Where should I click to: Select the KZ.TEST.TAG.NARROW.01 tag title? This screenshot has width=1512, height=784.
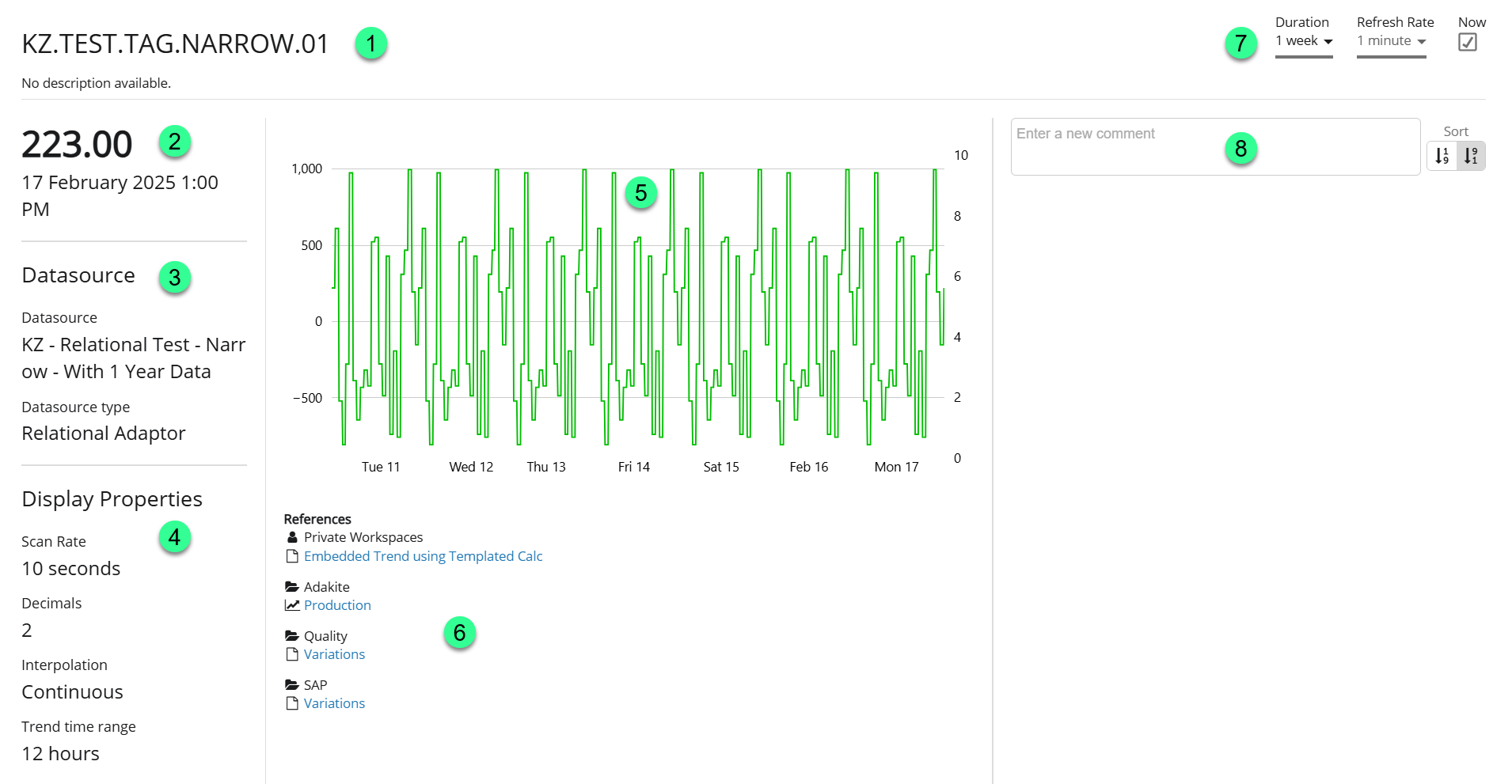[x=175, y=44]
